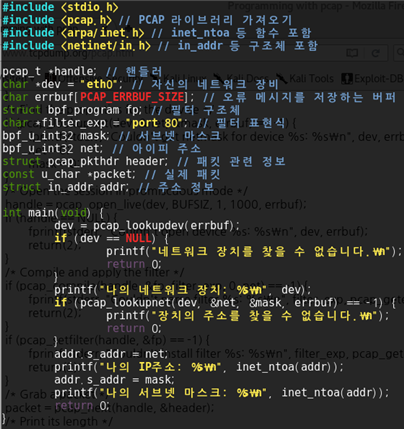The width and height of the screenshot is (404, 433).
Task: Click the 'int main(void) {' line
Action: click(53, 213)
